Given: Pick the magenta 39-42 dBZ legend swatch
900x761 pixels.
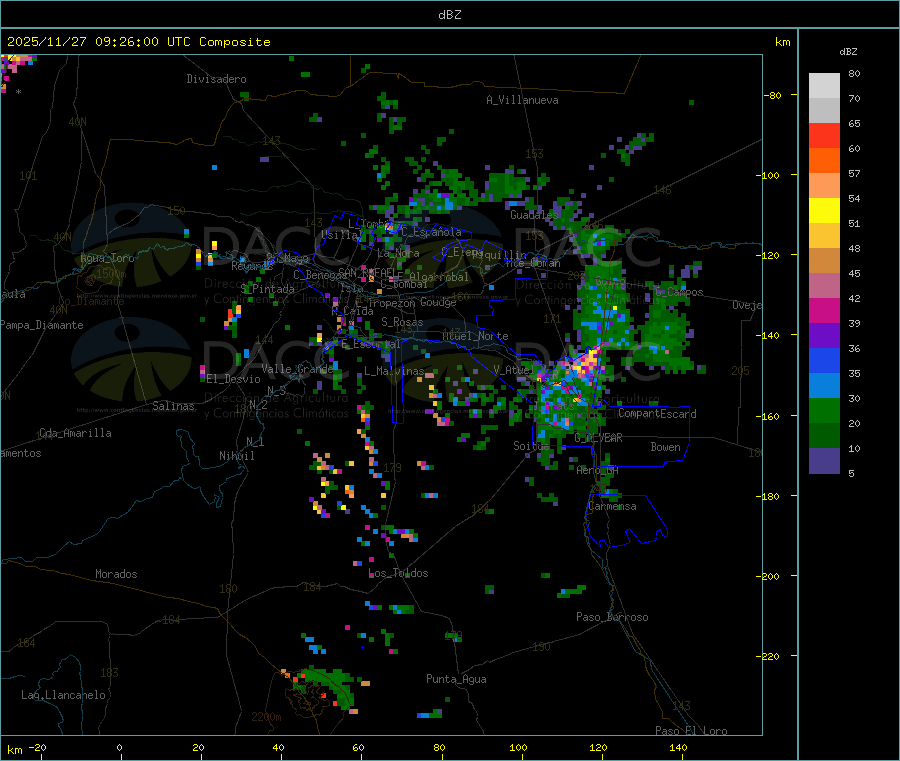Looking at the screenshot, I should click(824, 310).
